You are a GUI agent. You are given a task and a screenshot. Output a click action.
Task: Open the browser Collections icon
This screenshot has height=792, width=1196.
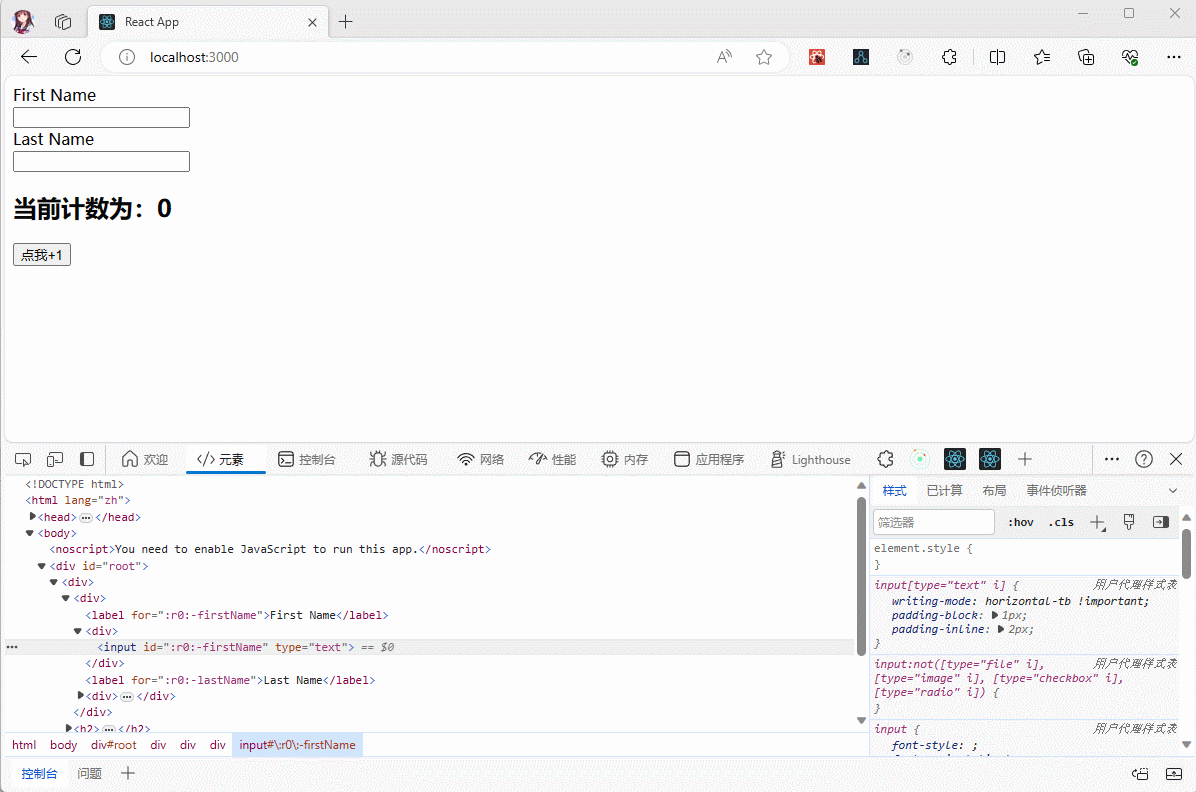[1086, 57]
